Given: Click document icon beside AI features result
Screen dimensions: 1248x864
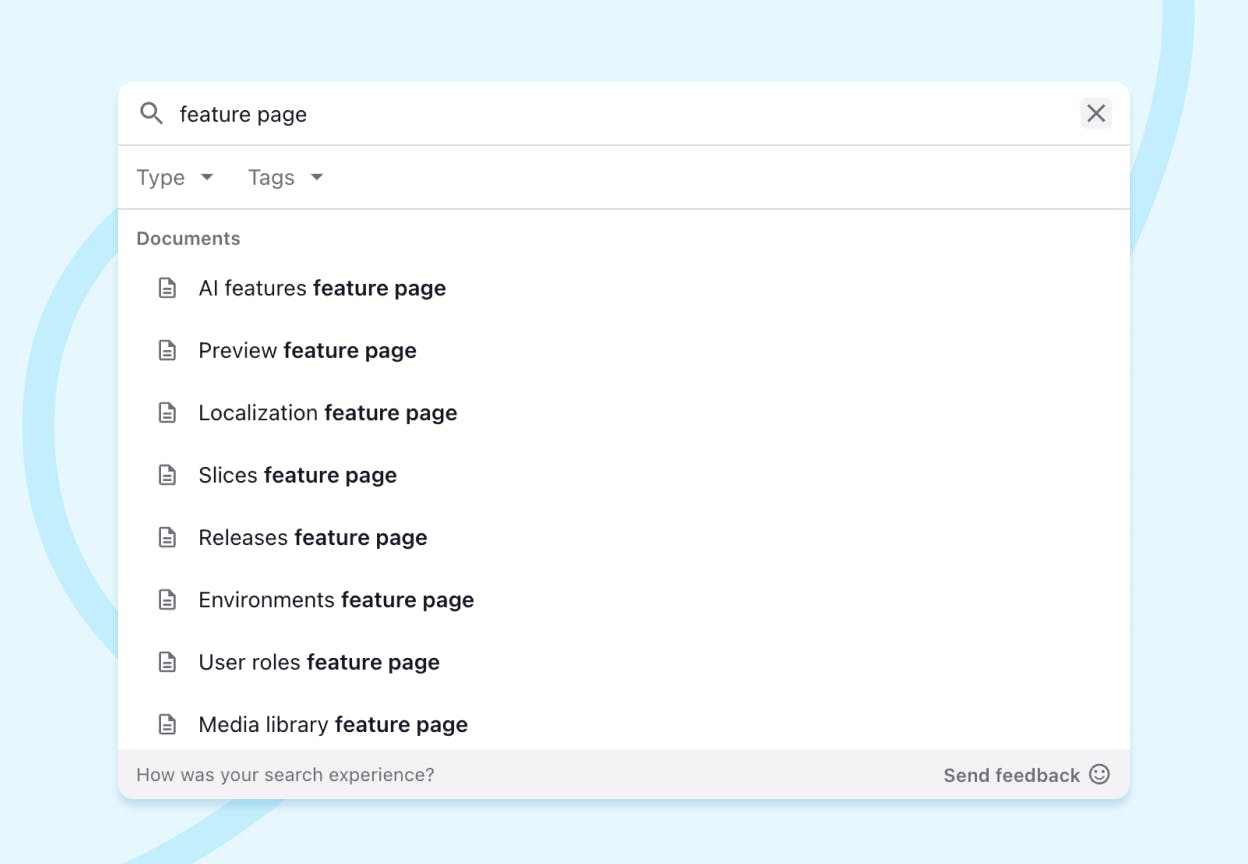Looking at the screenshot, I should 167,288.
